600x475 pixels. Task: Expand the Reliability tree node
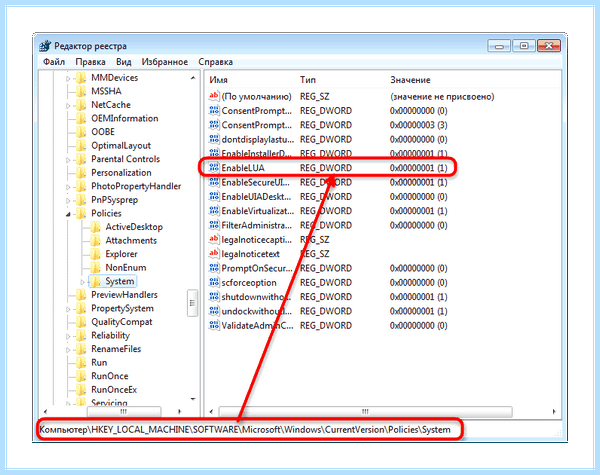point(68,336)
